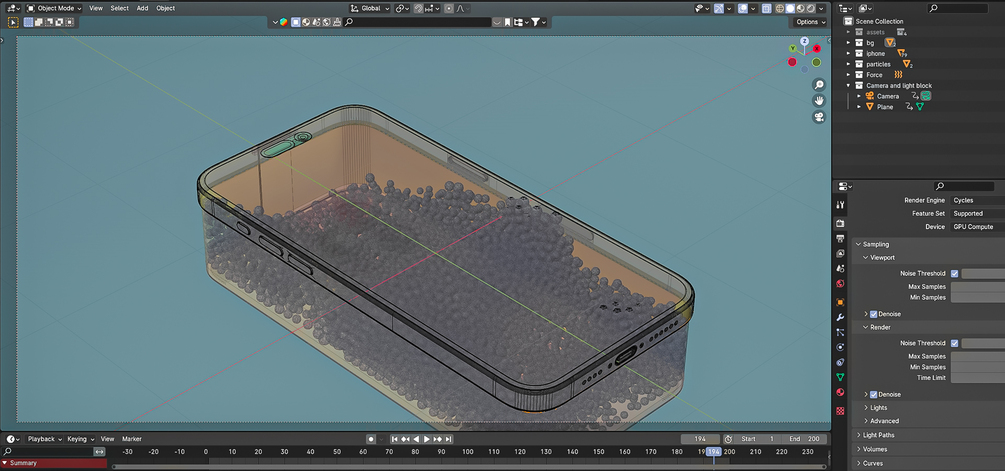Image resolution: width=1005 pixels, height=471 pixels.
Task: Open the Render properties tab
Action: [840, 223]
